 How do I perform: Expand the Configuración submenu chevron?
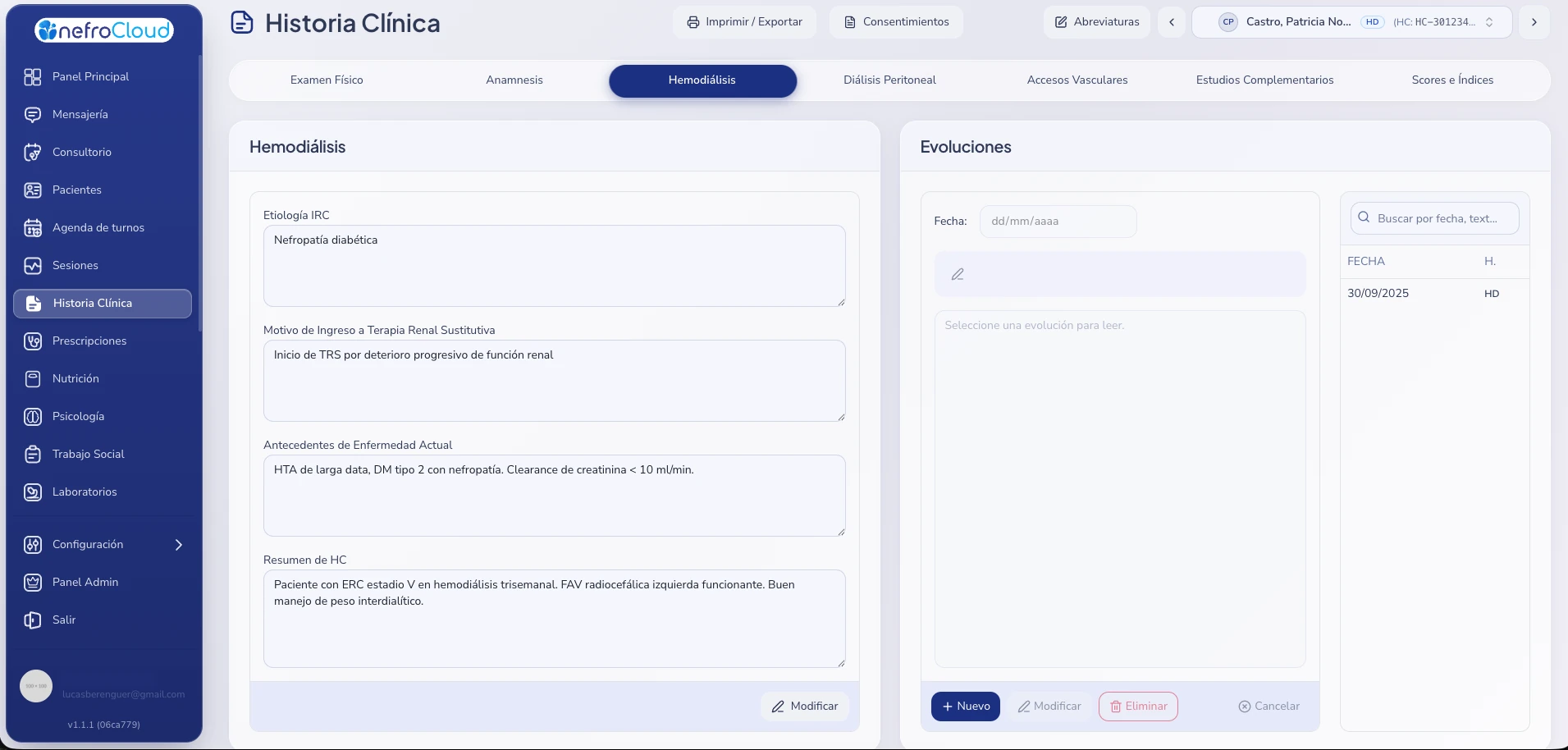point(179,545)
